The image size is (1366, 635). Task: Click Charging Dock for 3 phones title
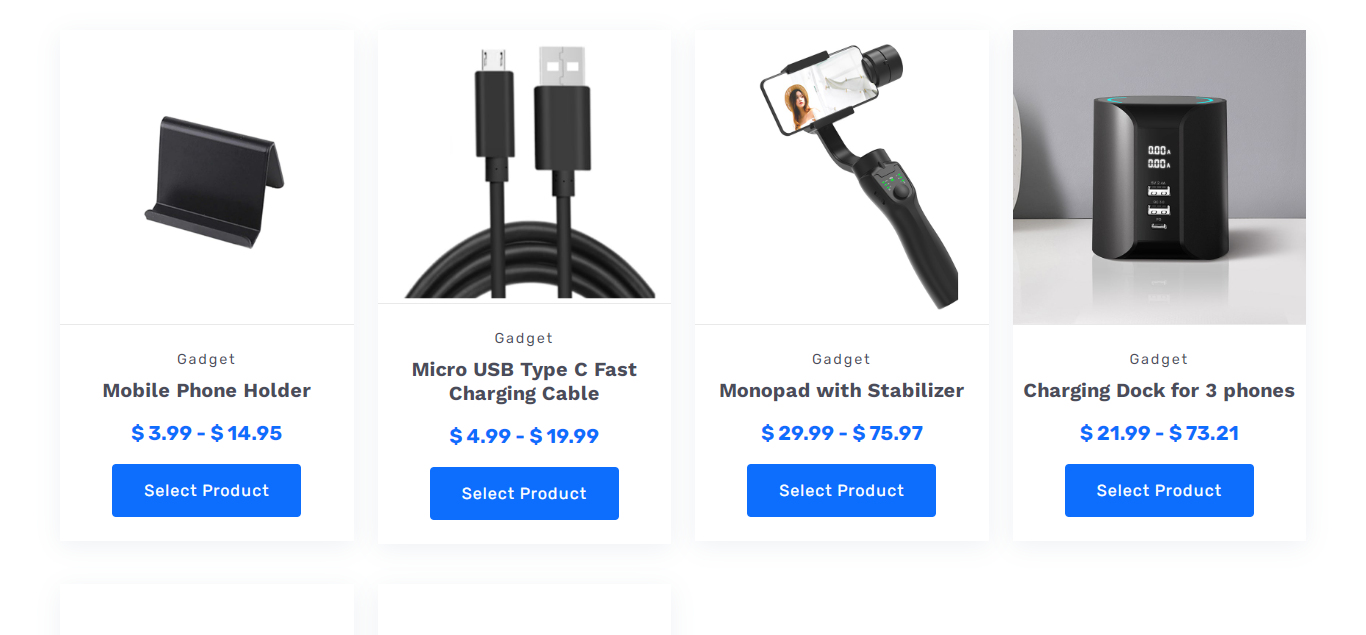pos(1159,390)
